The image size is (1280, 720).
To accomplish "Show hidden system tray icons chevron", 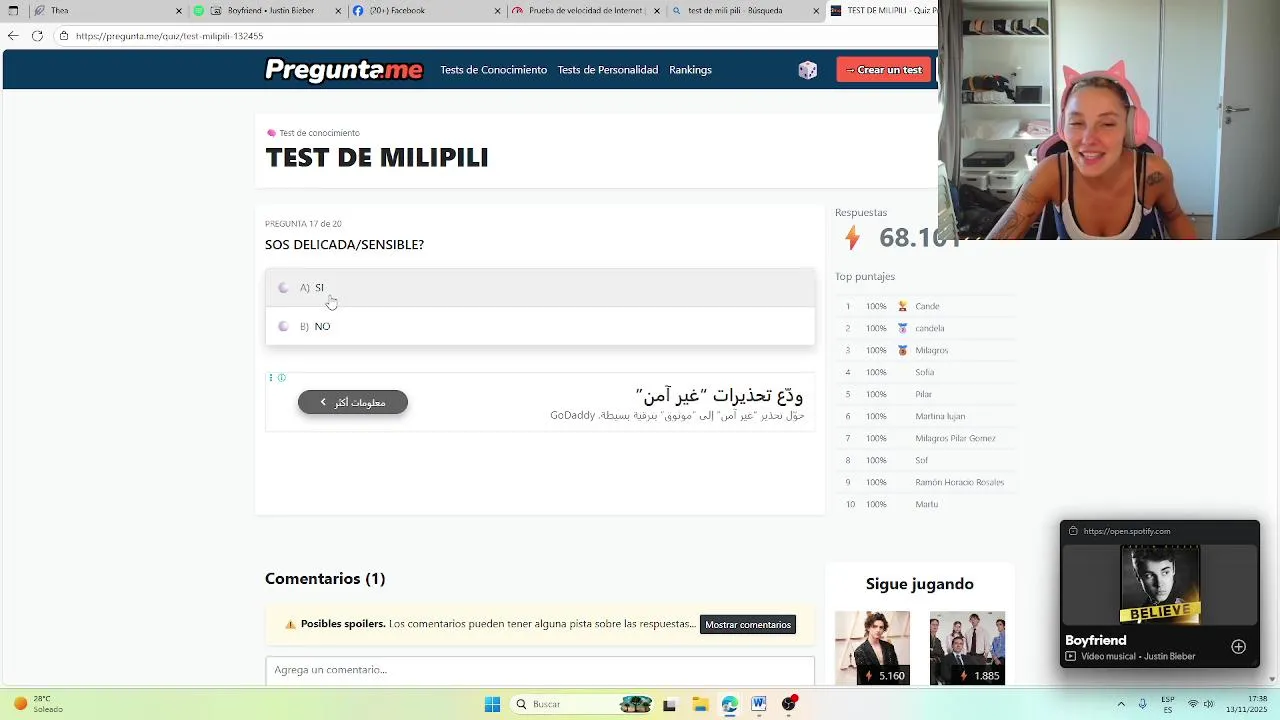I will (x=1121, y=704).
